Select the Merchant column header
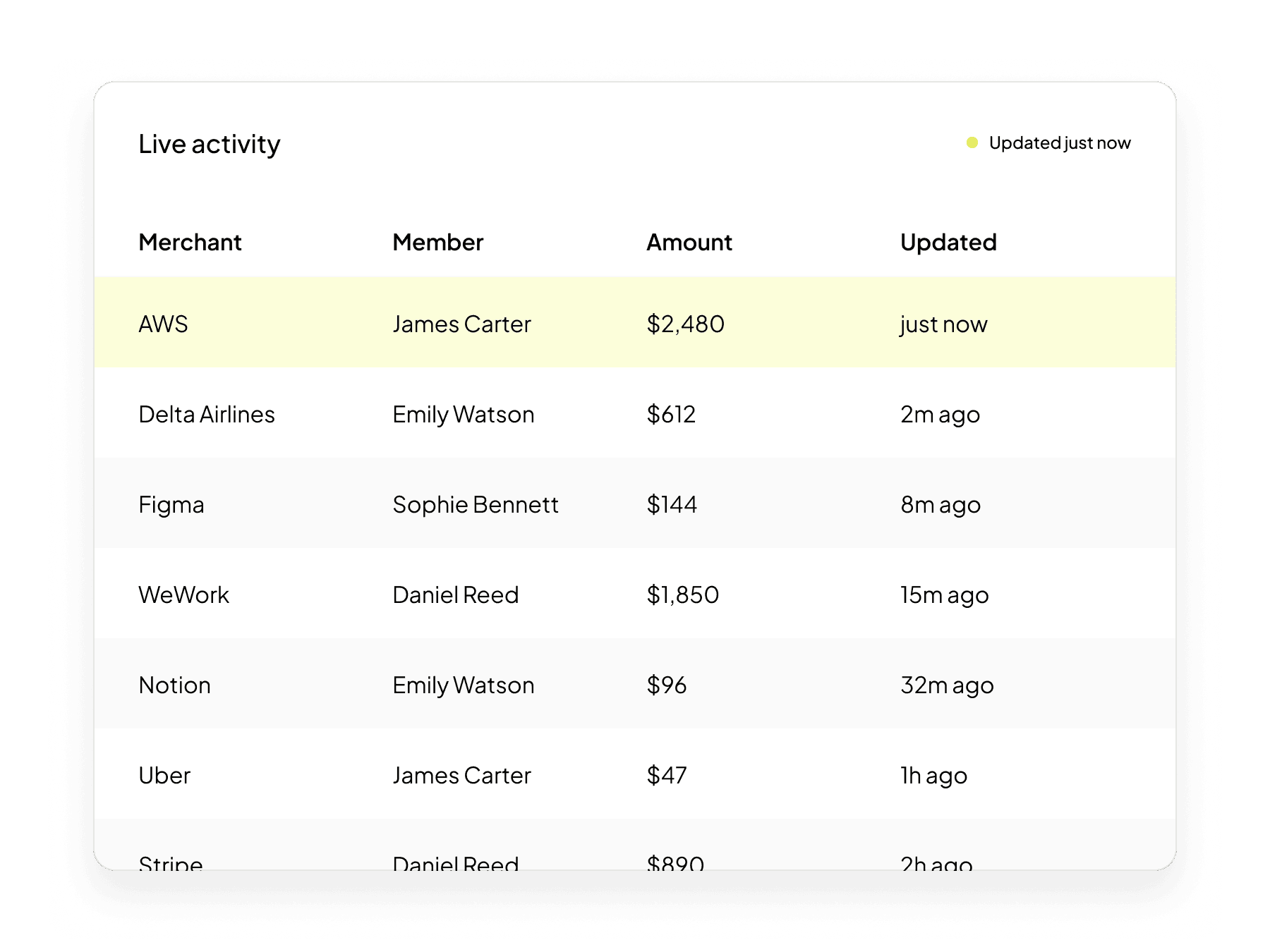The height and width of the screenshot is (952, 1270). coord(190,243)
